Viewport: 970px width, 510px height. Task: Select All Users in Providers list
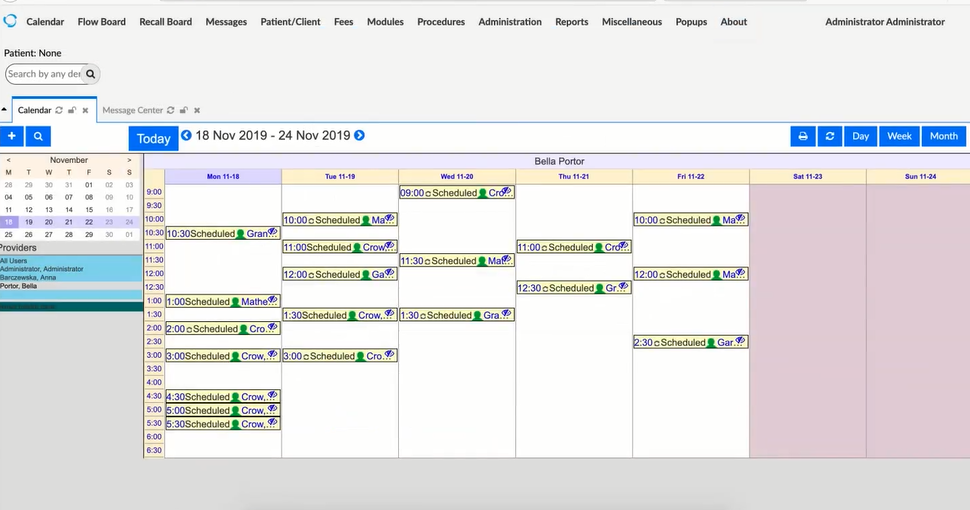click(x=14, y=261)
